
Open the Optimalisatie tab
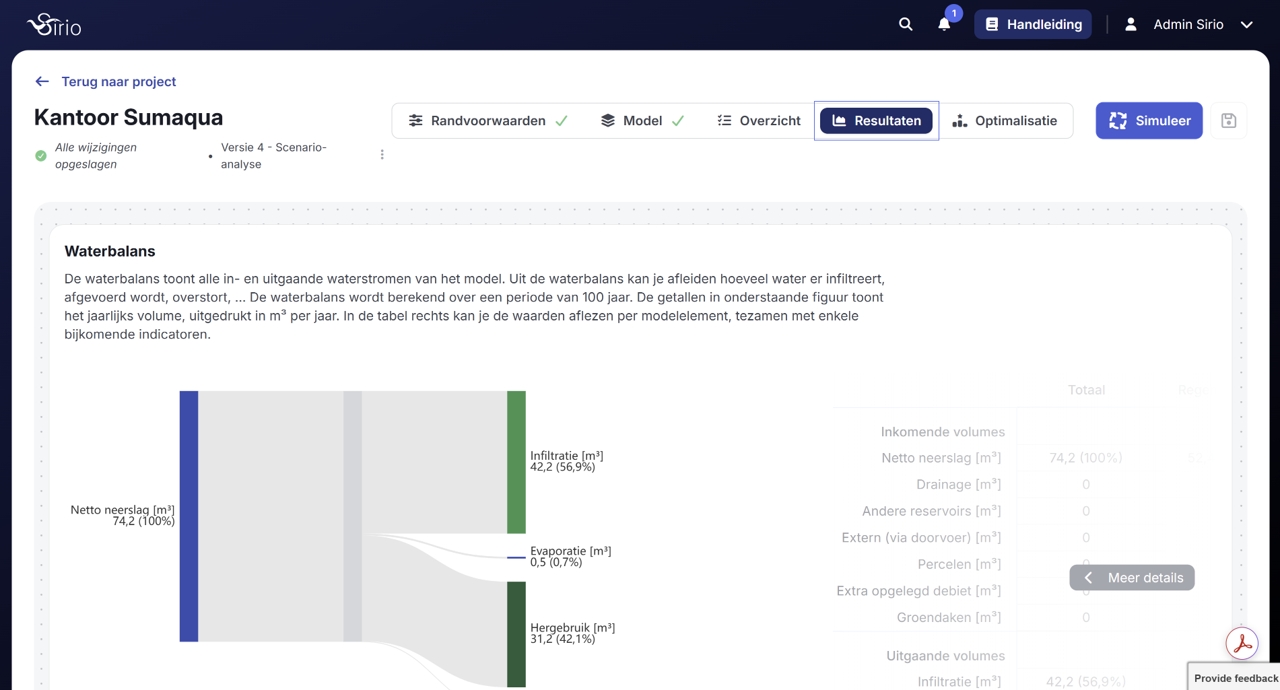point(1005,121)
